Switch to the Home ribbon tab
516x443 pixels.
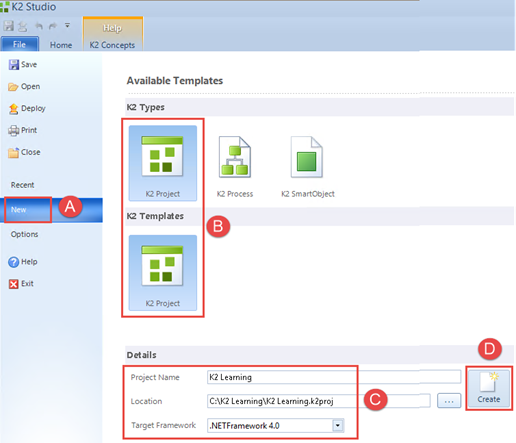coord(61,45)
